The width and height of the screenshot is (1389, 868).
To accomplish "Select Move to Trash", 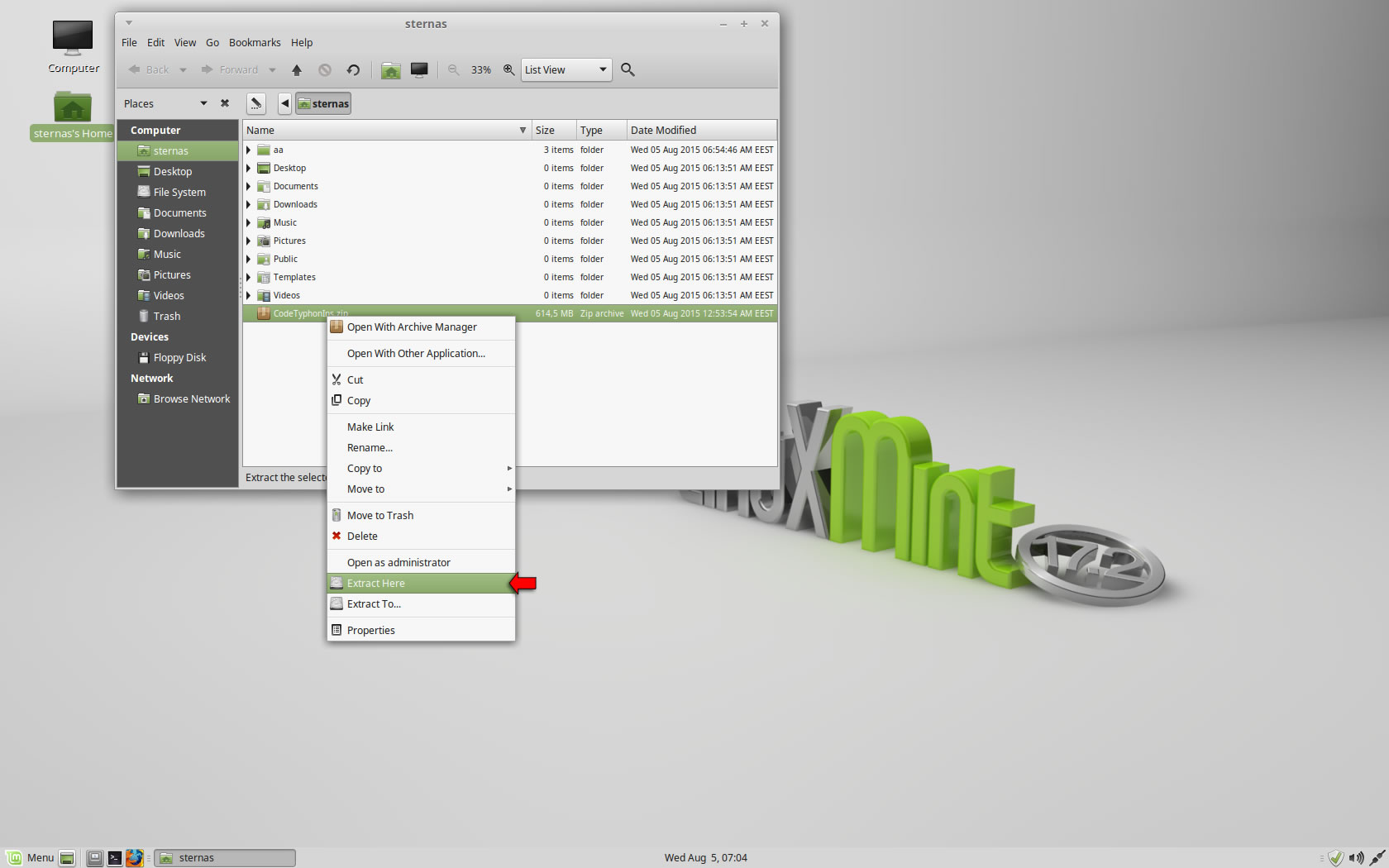I will pos(421,516).
